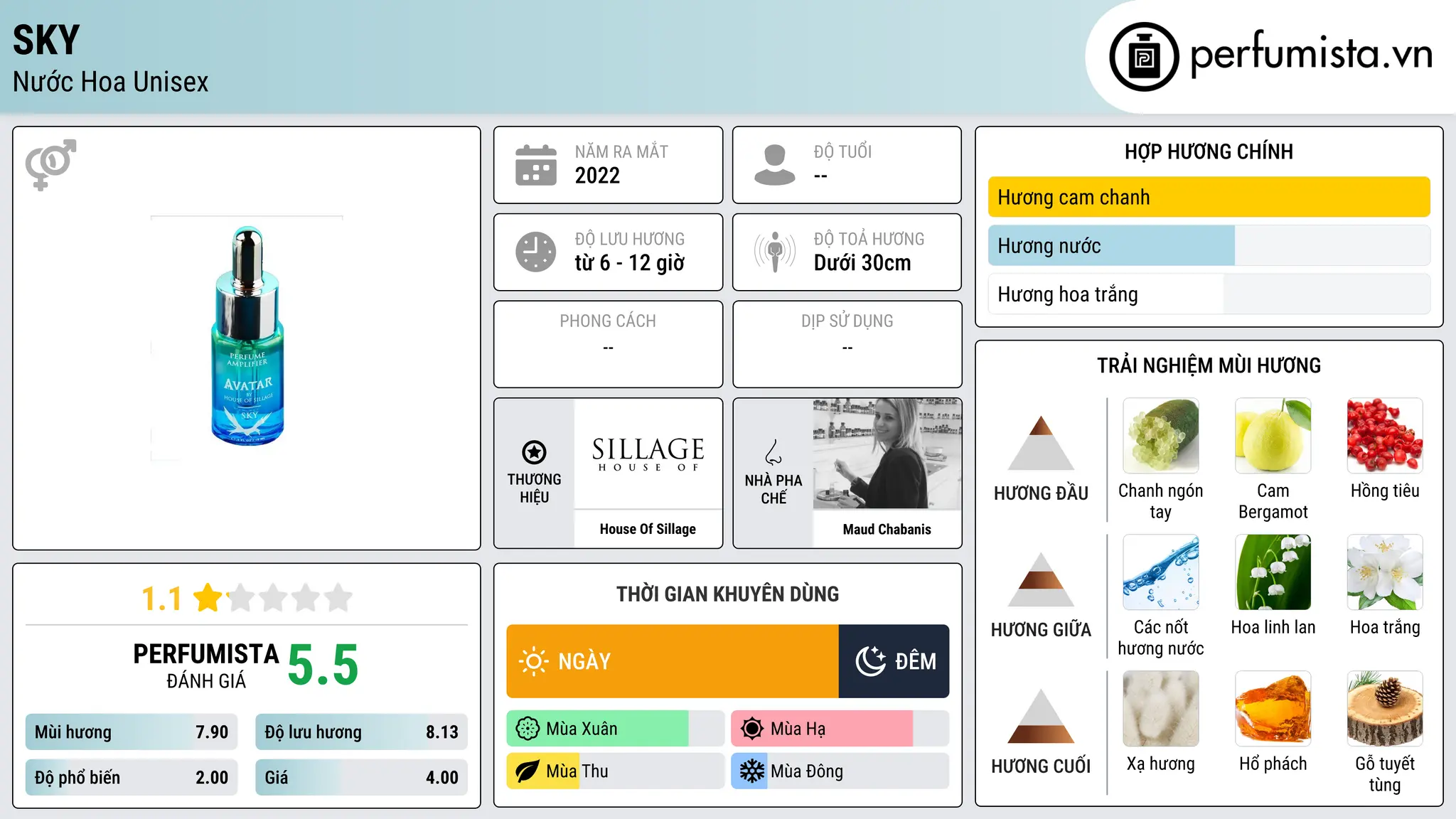Click the 5.5 Perfumista score
Screen dimensions: 1456x819
323,665
